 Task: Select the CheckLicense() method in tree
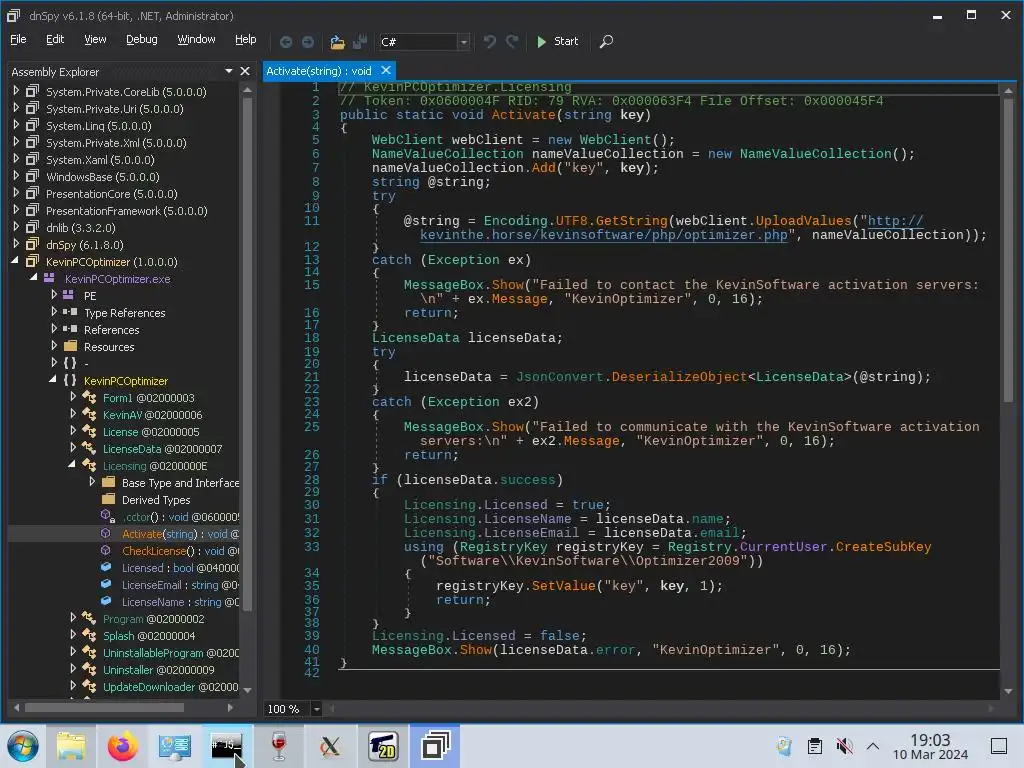tap(180, 551)
